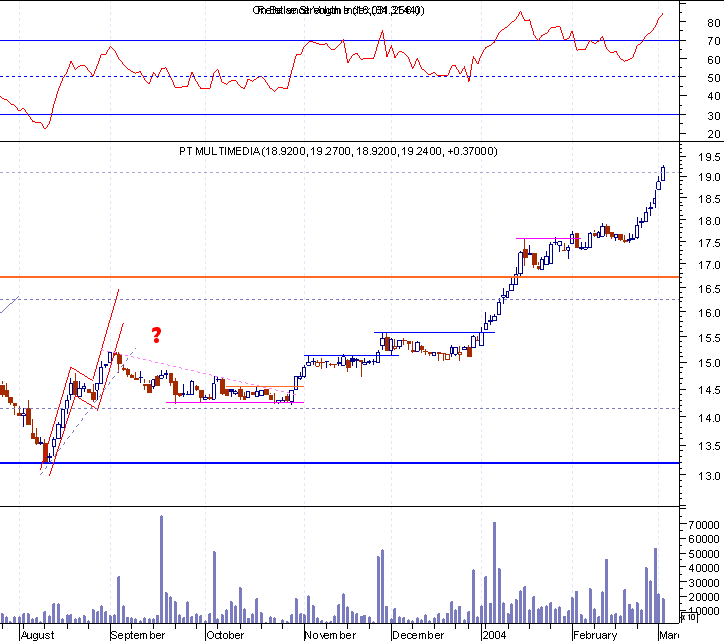
Task: Click the tallest January 2004 volume bar
Action: click(495, 573)
